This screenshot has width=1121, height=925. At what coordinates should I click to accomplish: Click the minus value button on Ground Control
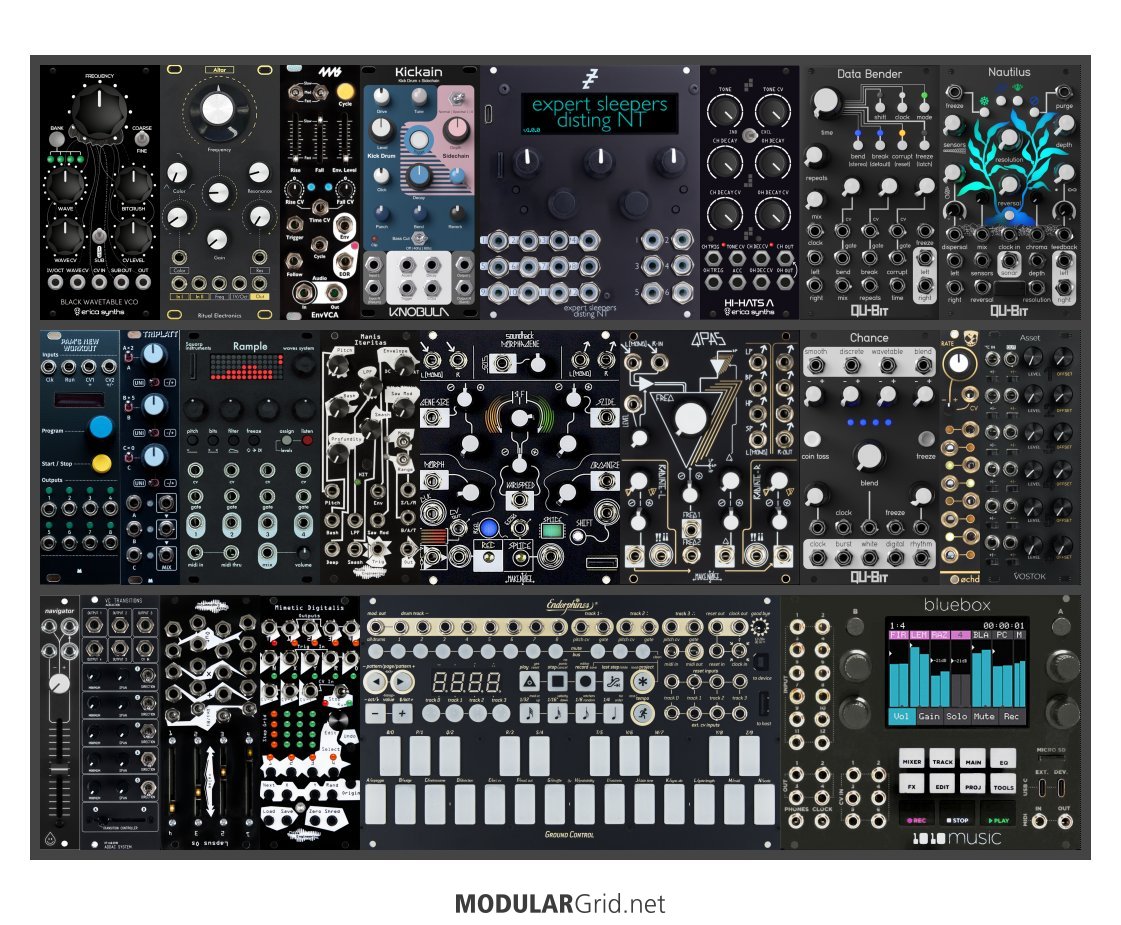point(376,713)
